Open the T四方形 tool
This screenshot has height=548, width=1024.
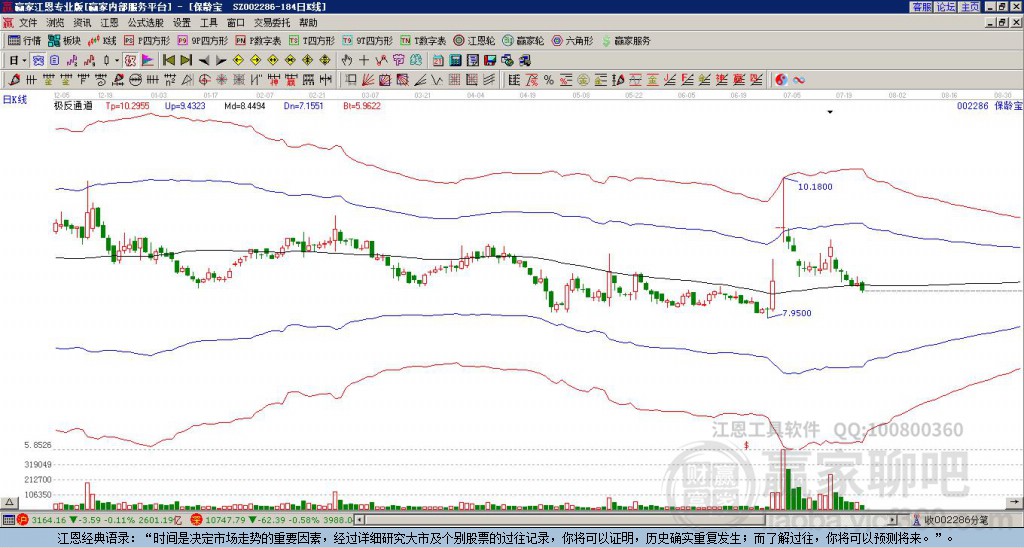(x=312, y=40)
